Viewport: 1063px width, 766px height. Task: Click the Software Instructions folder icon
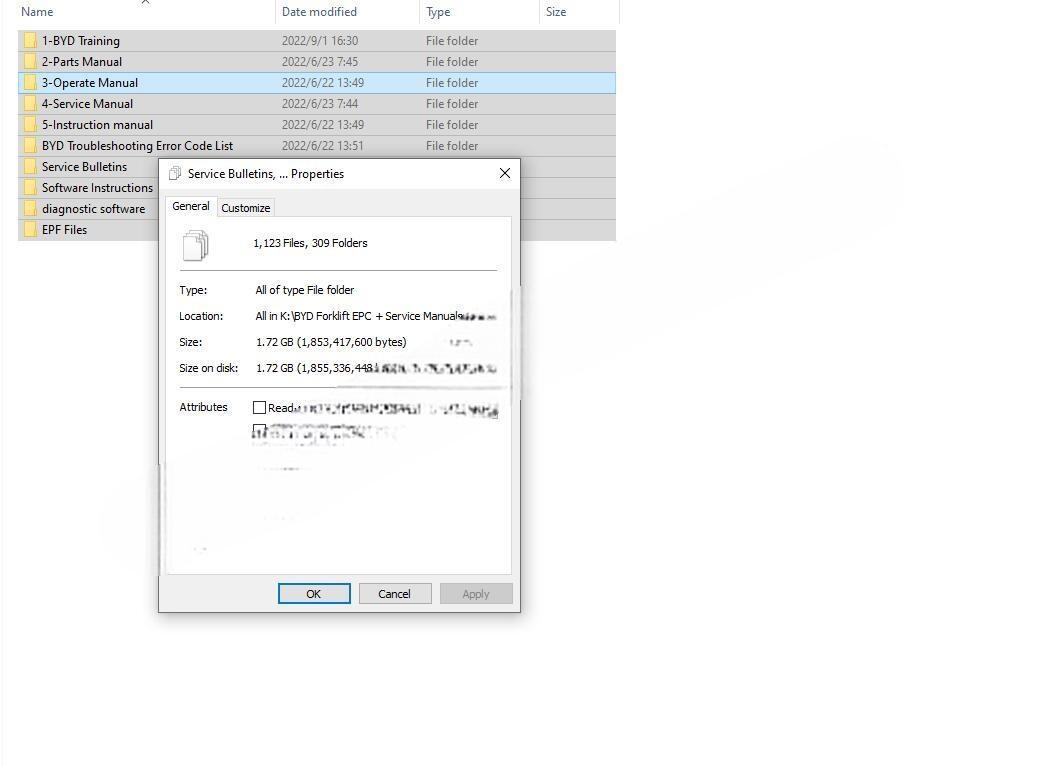[x=30, y=188]
